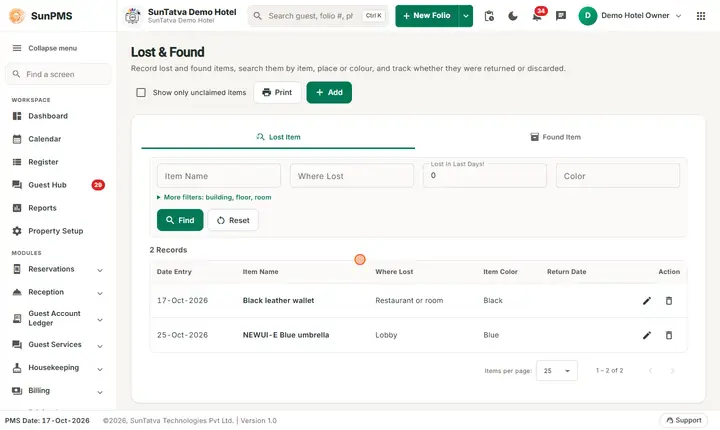Select the NEWUI-E Blue umbrella item name

286,335
